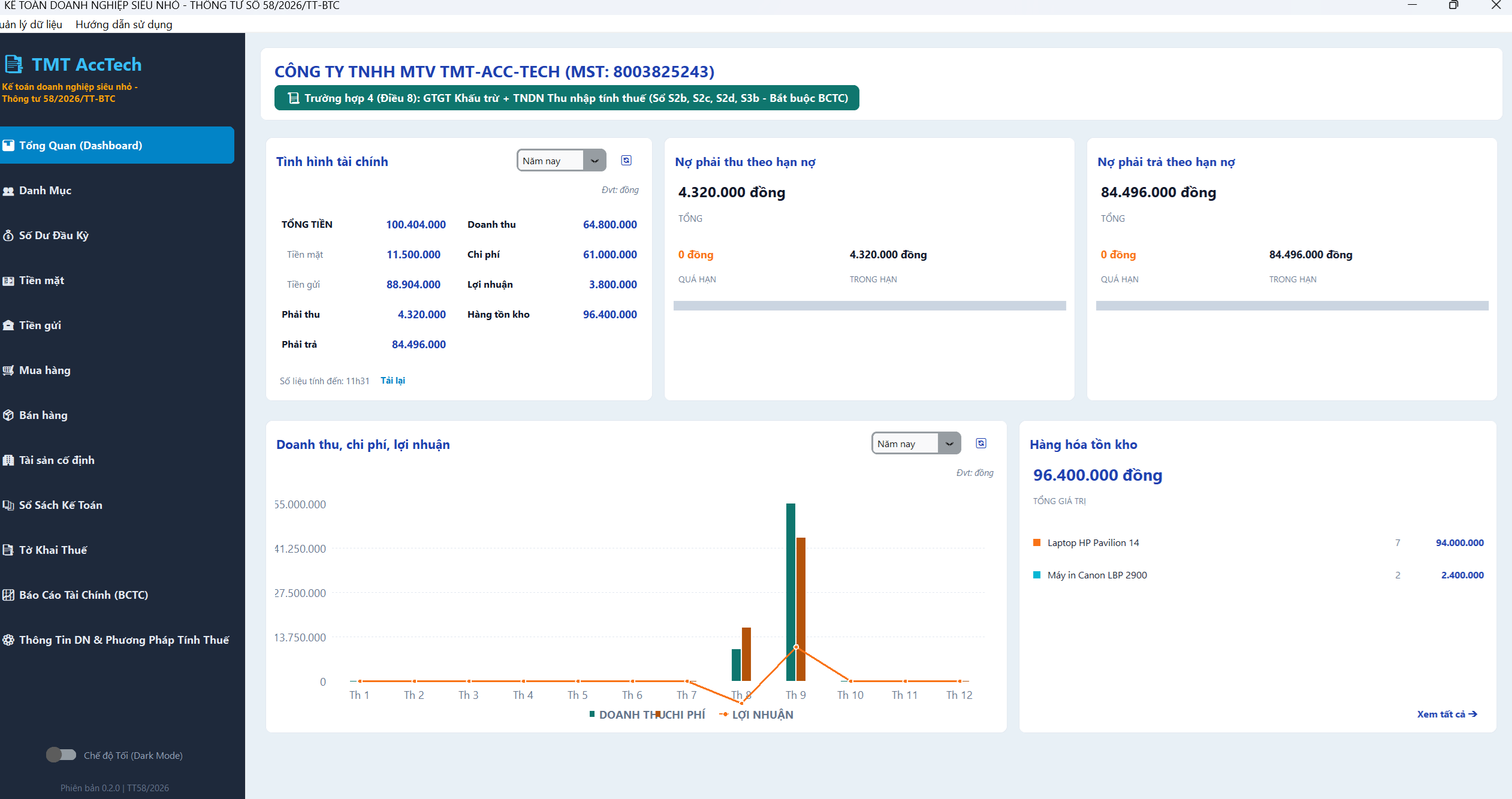Click the Mua hàng cart icon
Screen dimensions: 1512x799
coord(8,370)
